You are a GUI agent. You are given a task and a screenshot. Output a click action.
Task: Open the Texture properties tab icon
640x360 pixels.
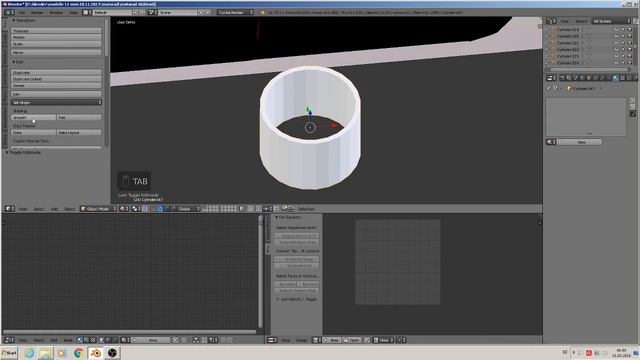[x=622, y=78]
